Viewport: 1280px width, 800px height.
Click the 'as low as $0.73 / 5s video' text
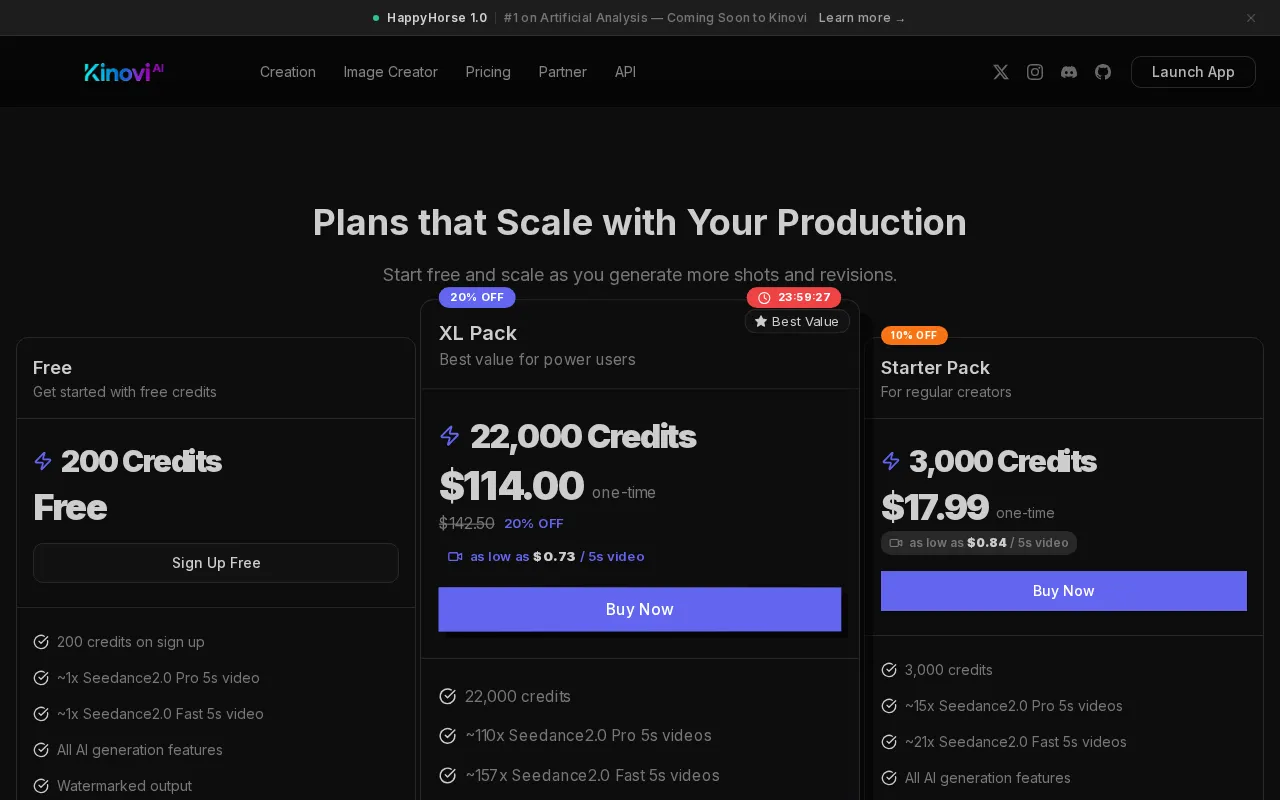click(x=557, y=557)
